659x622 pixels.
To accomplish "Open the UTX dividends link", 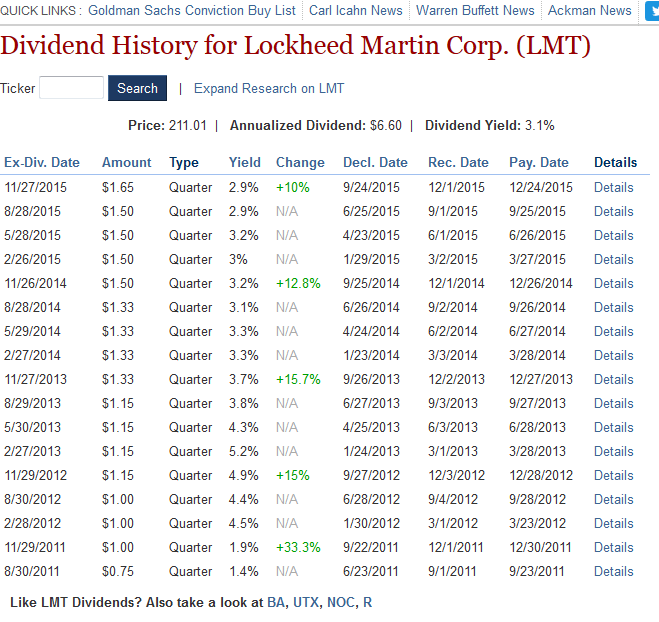I will [306, 602].
